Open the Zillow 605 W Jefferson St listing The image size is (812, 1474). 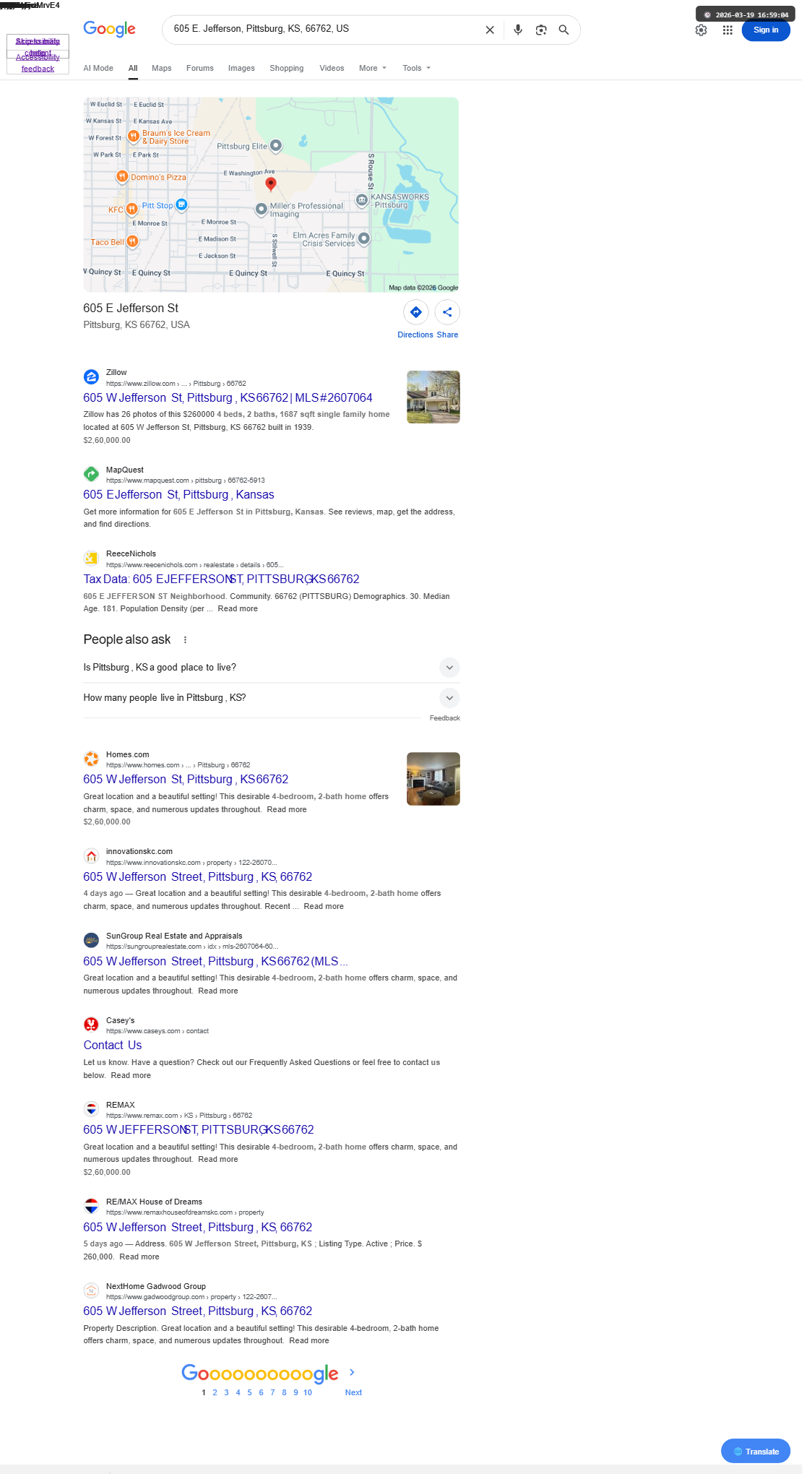[x=228, y=397]
